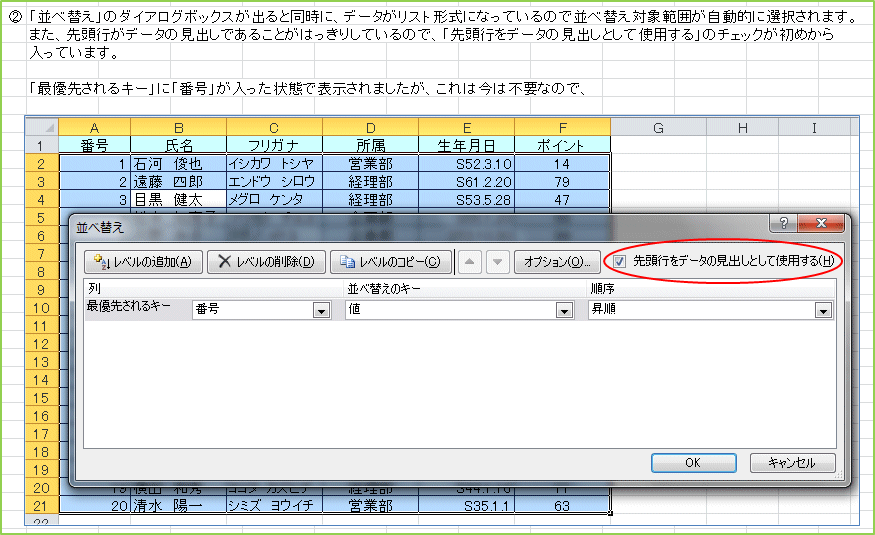Screen dimensions: 875x535
Task: Click the 番号 header cell
Action: [x=94, y=146]
